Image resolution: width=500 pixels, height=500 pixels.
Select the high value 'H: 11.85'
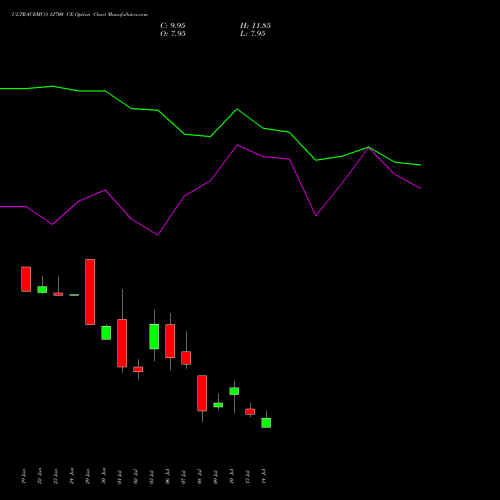pos(255,26)
